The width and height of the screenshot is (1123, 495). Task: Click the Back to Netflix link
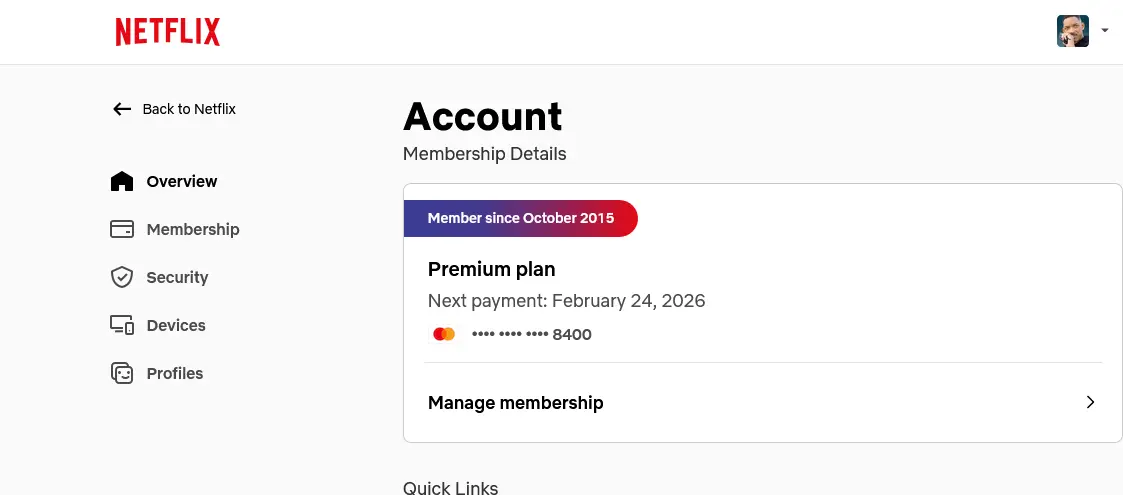coord(174,109)
